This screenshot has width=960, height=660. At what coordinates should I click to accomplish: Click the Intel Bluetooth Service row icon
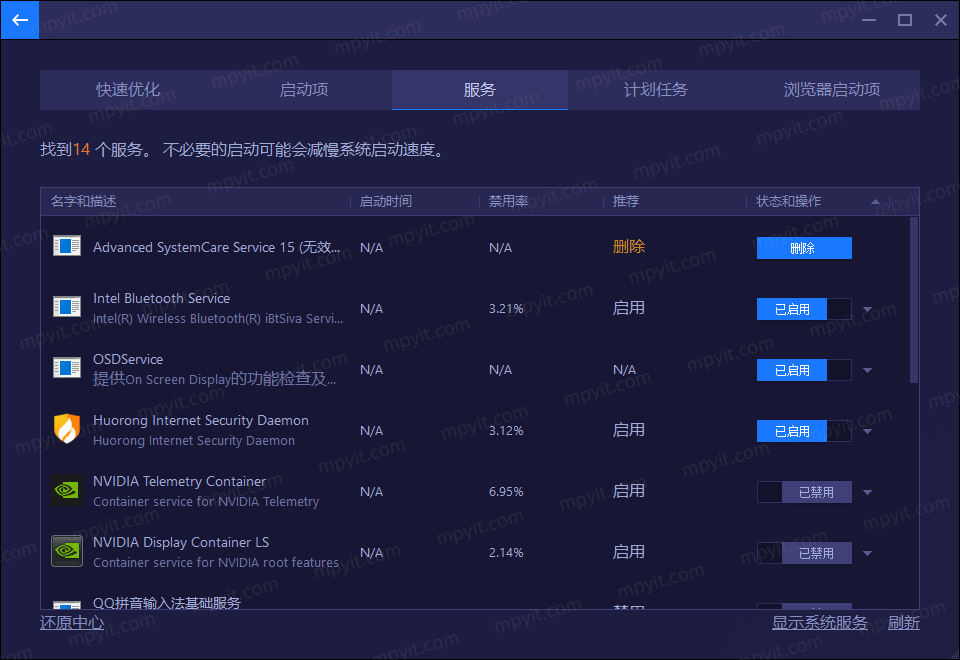(67, 306)
